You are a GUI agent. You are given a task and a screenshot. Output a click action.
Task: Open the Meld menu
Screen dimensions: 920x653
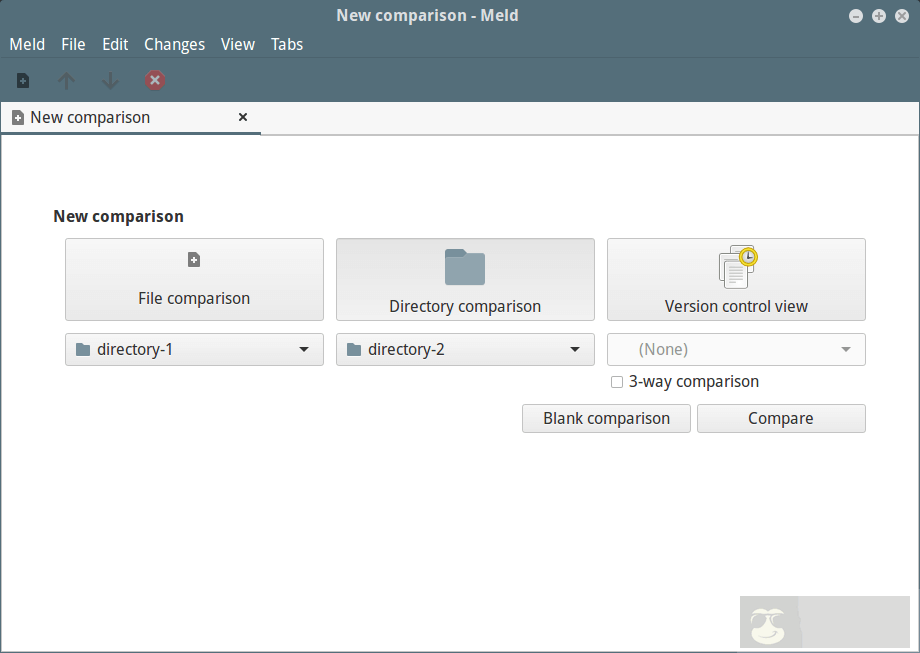point(27,44)
